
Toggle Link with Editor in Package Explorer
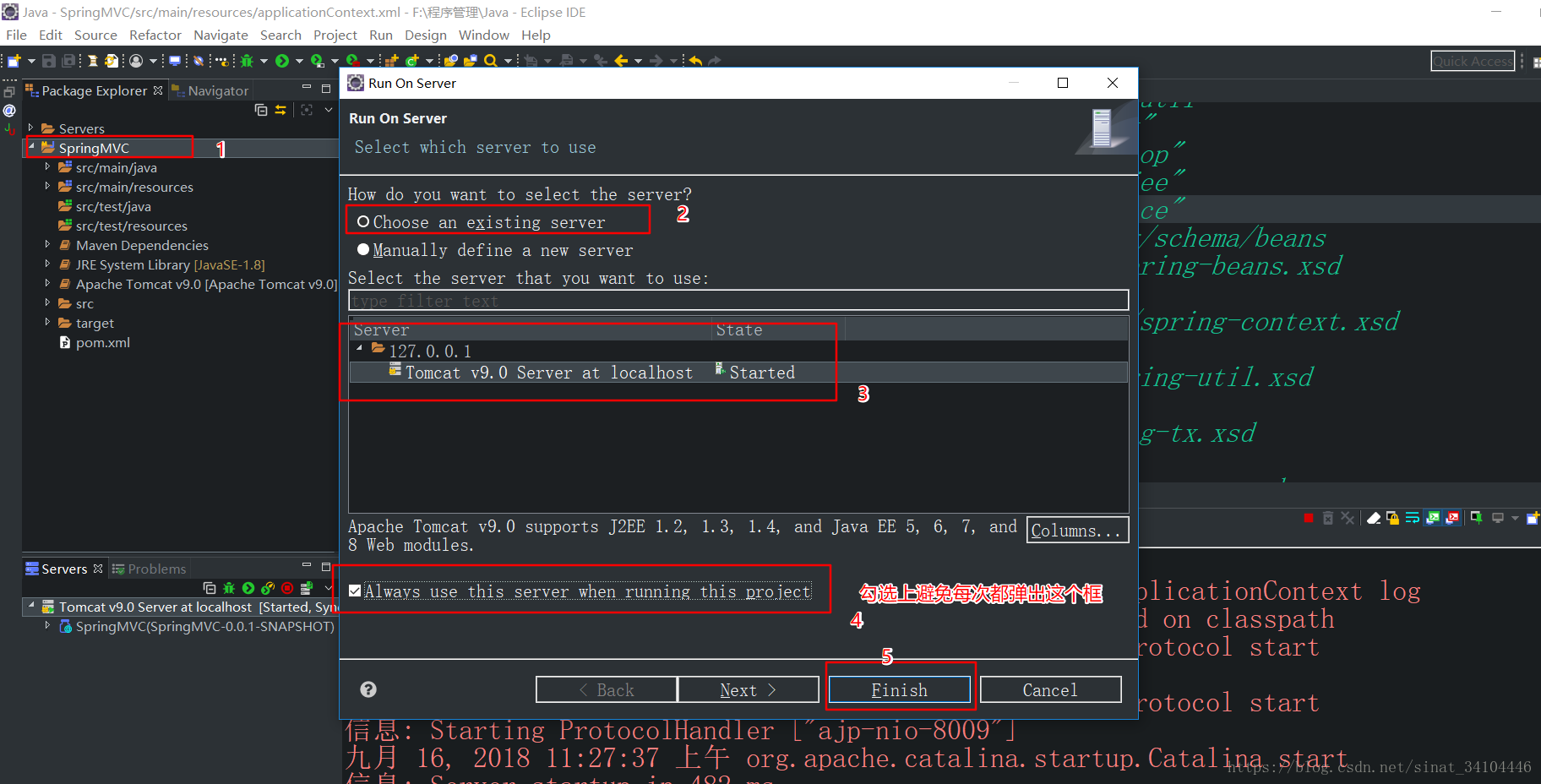(x=280, y=110)
